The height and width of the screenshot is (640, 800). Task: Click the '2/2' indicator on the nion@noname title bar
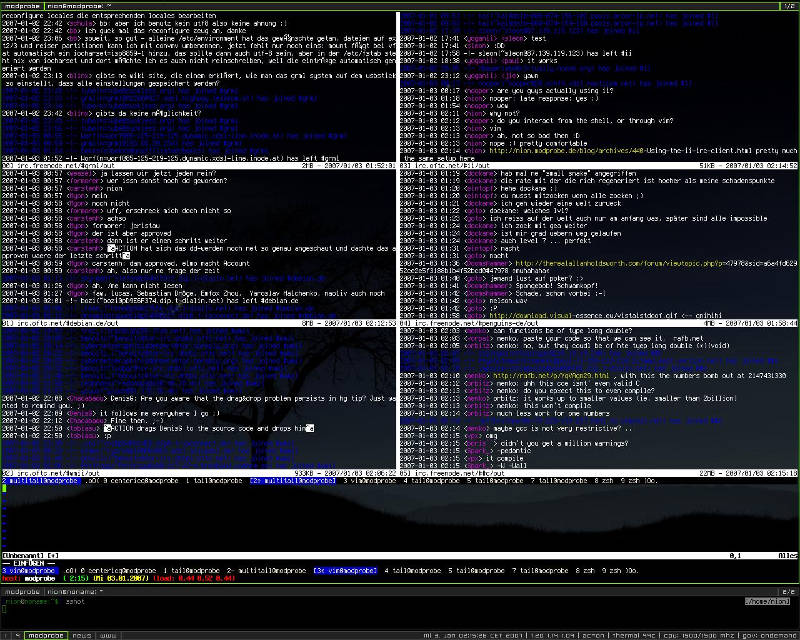[788, 592]
